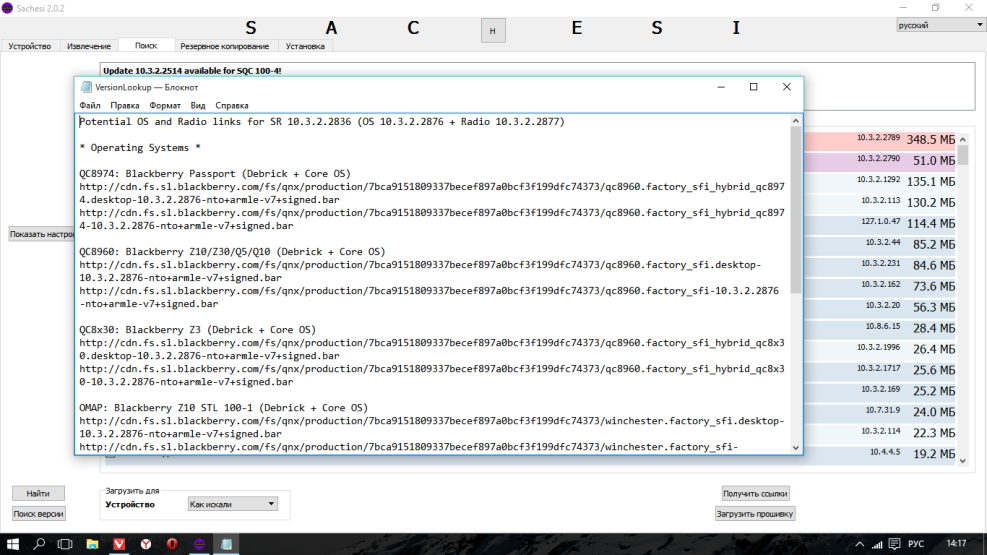The image size is (987, 555).
Task: Open the Формат menu in Notepad
Action: 165,105
